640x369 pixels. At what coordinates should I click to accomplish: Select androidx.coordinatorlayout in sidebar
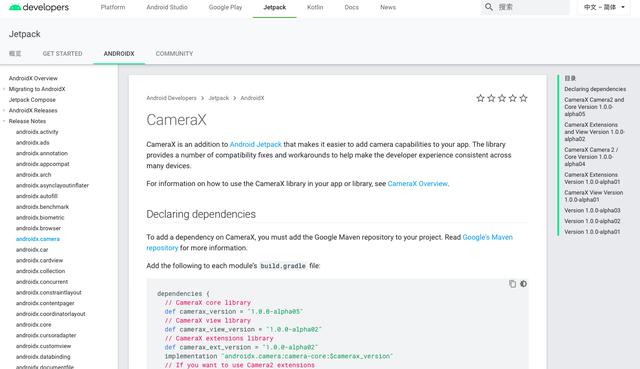tap(51, 314)
